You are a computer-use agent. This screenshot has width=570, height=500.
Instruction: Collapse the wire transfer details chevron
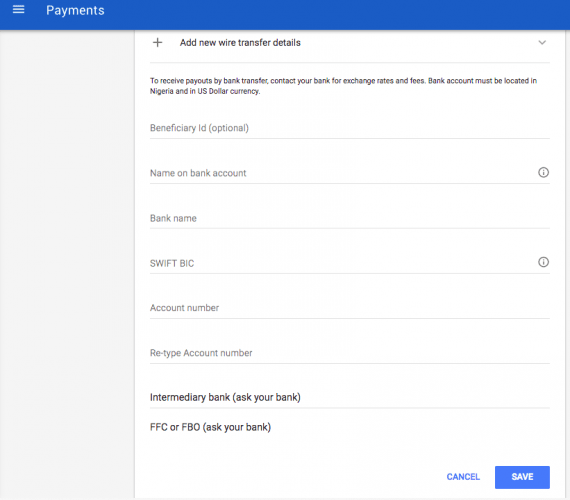[542, 43]
